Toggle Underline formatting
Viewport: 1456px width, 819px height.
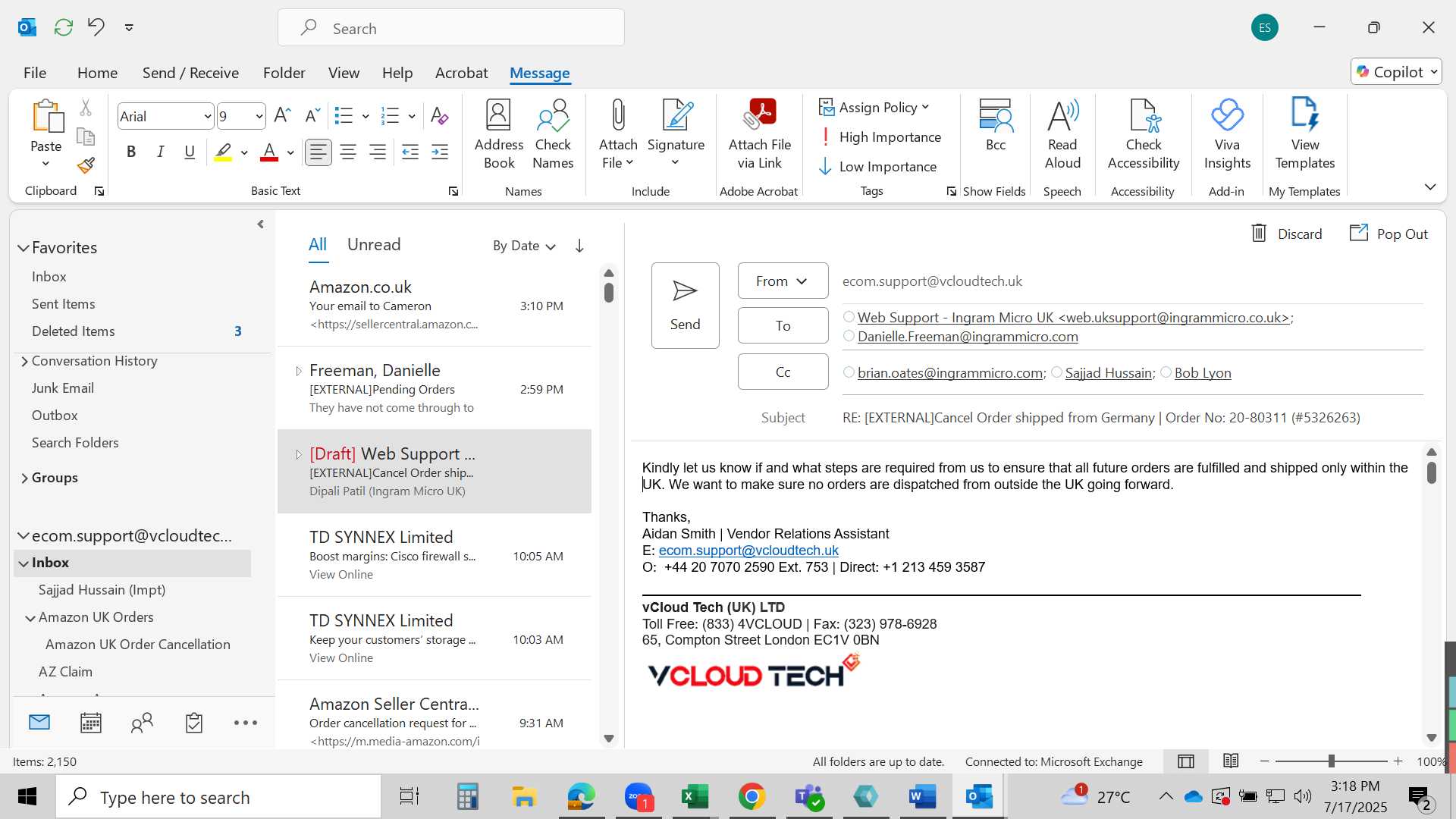(x=190, y=152)
